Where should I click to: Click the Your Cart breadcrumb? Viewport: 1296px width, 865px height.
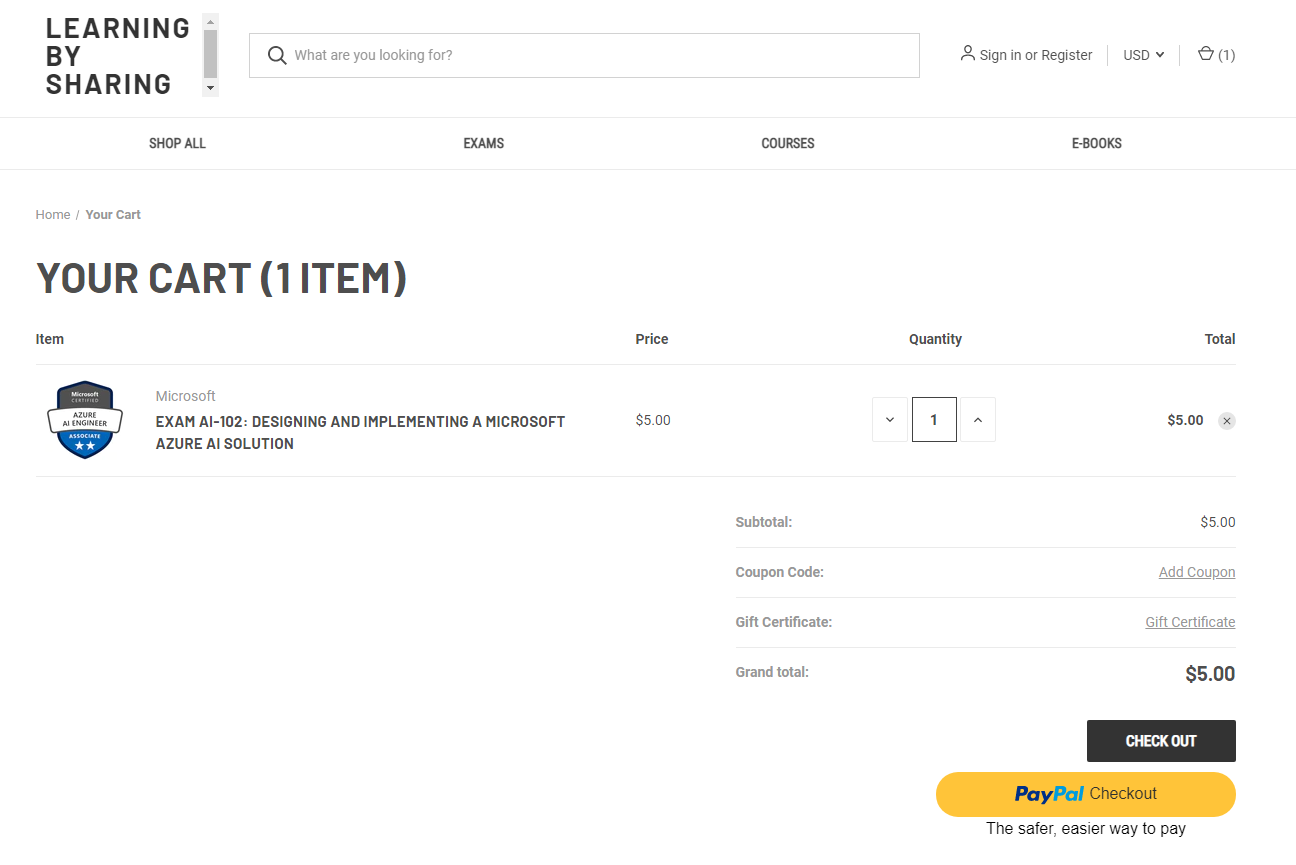tap(113, 215)
